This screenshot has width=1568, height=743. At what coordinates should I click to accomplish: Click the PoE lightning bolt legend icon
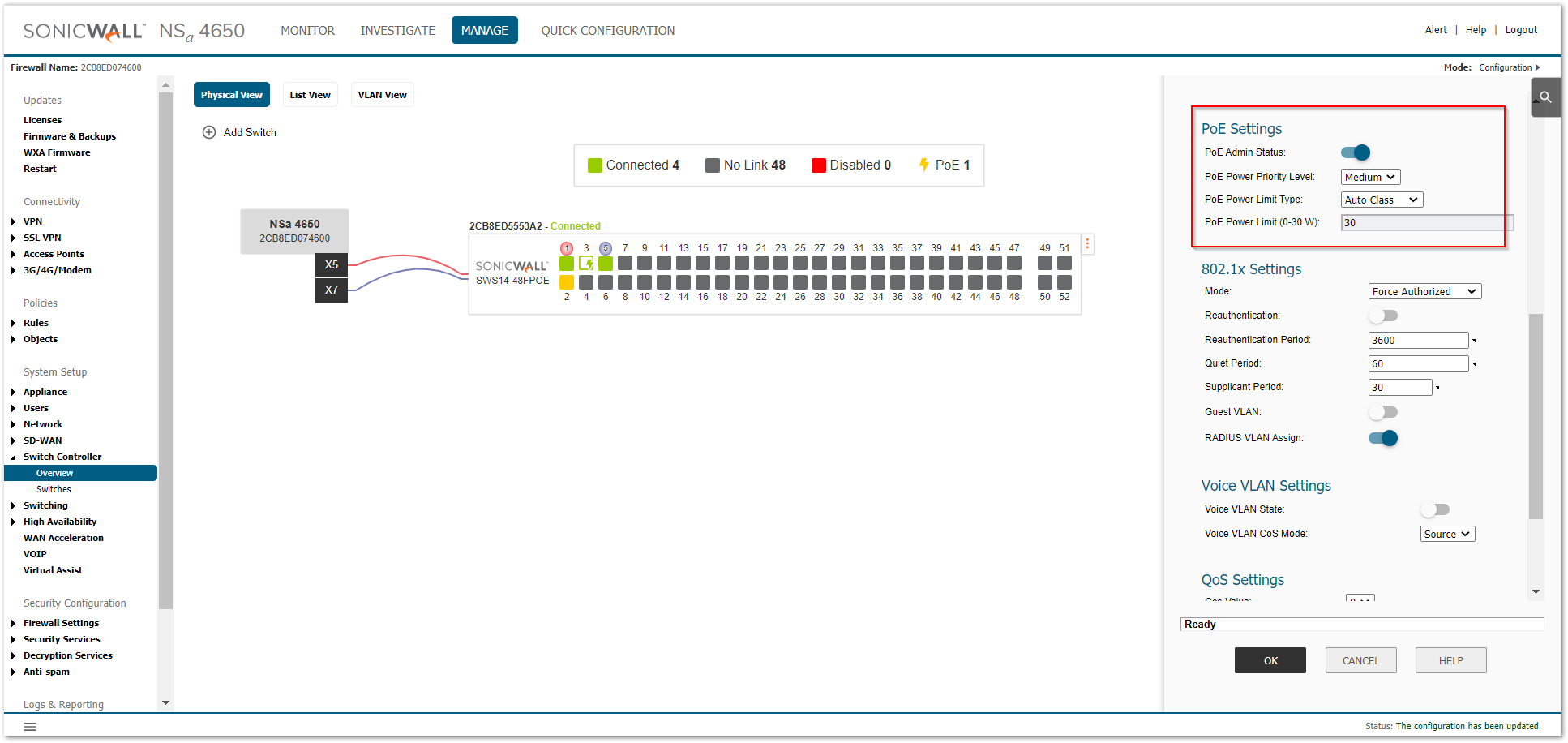(x=923, y=165)
